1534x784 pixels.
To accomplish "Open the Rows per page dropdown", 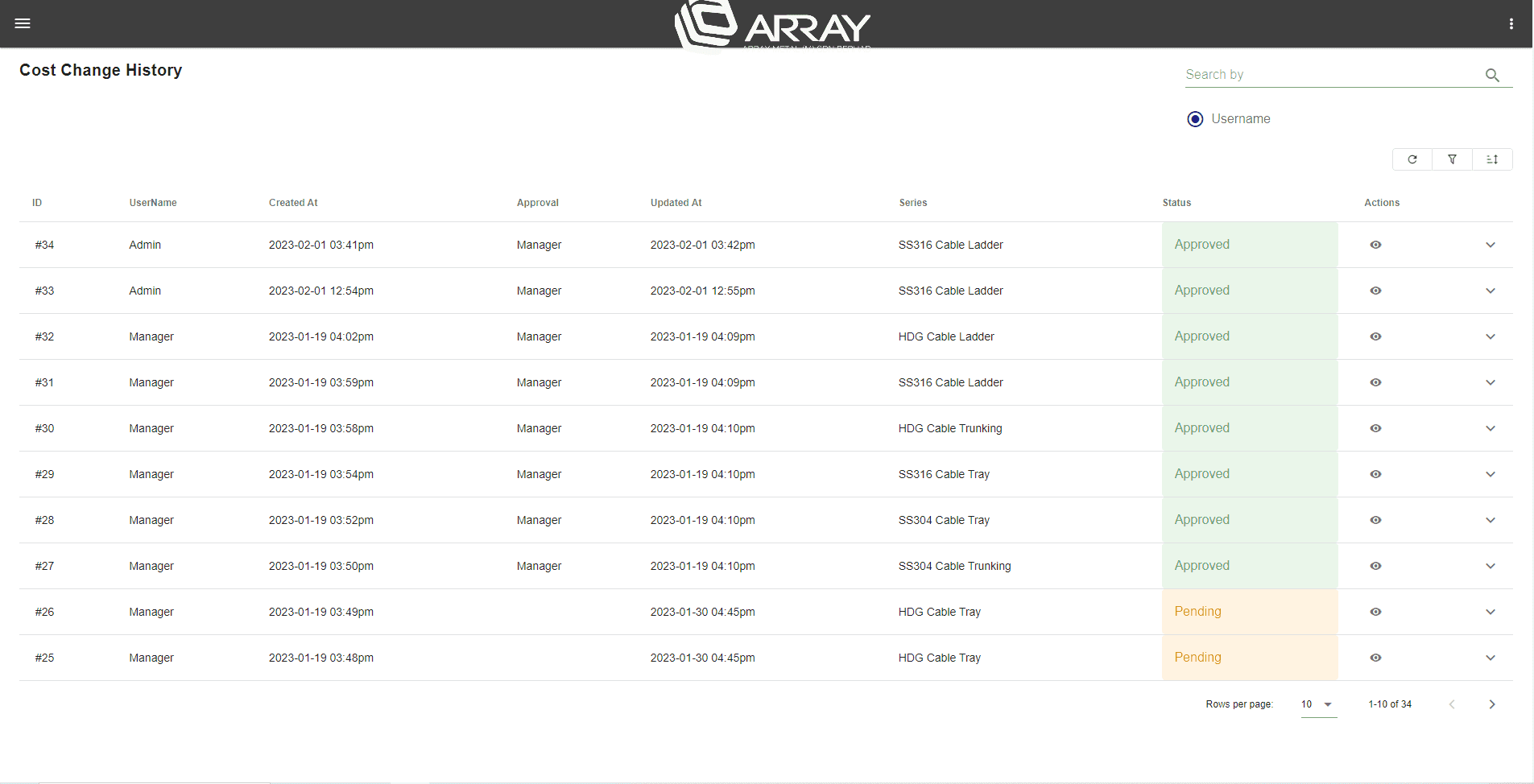I will coord(1317,704).
